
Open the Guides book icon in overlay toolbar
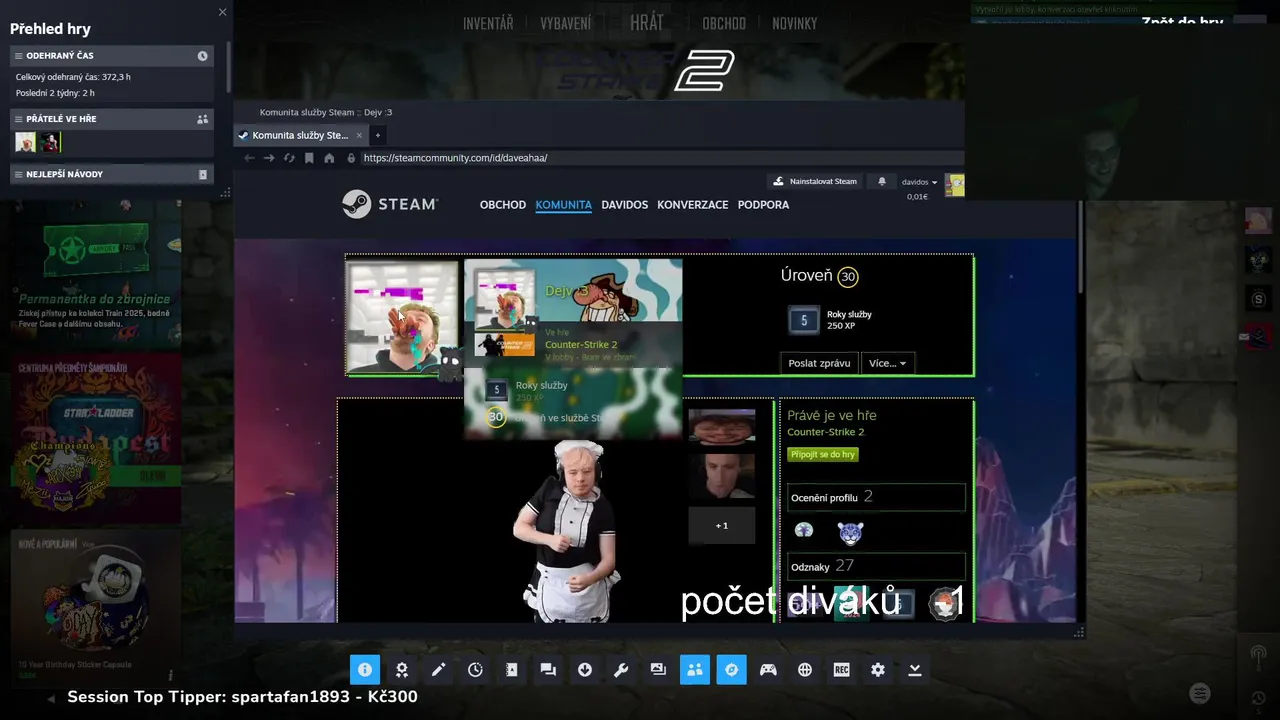point(512,670)
